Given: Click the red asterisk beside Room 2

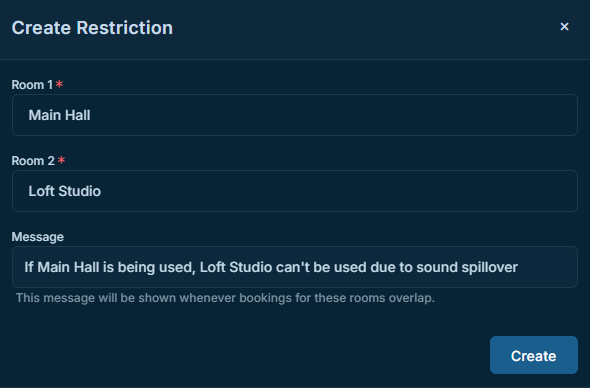Looking at the screenshot, I should pos(61,160).
